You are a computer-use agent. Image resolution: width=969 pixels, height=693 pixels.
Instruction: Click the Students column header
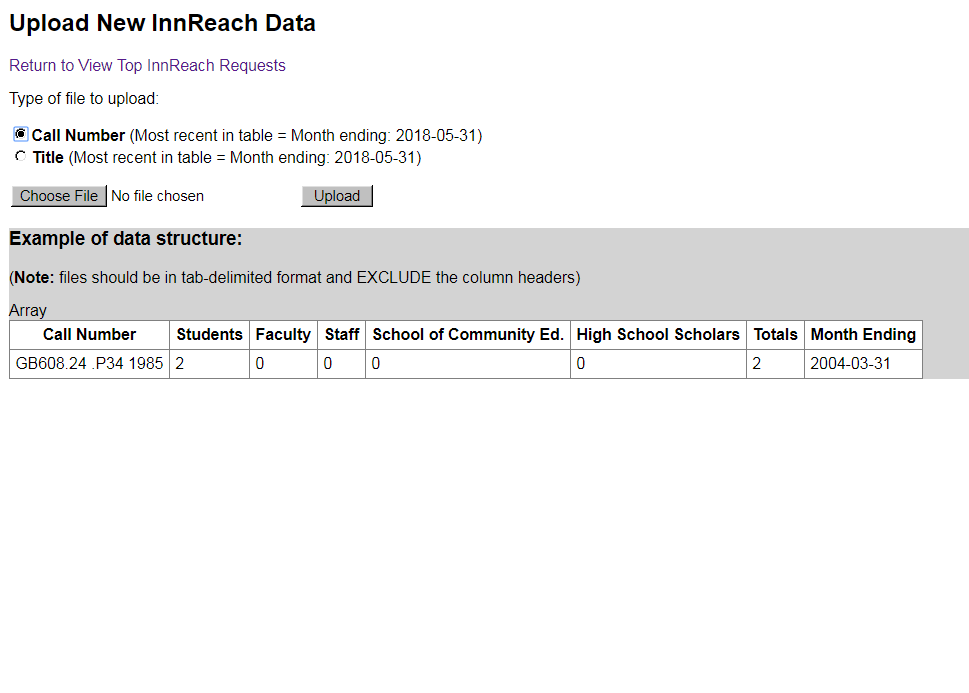tap(209, 335)
